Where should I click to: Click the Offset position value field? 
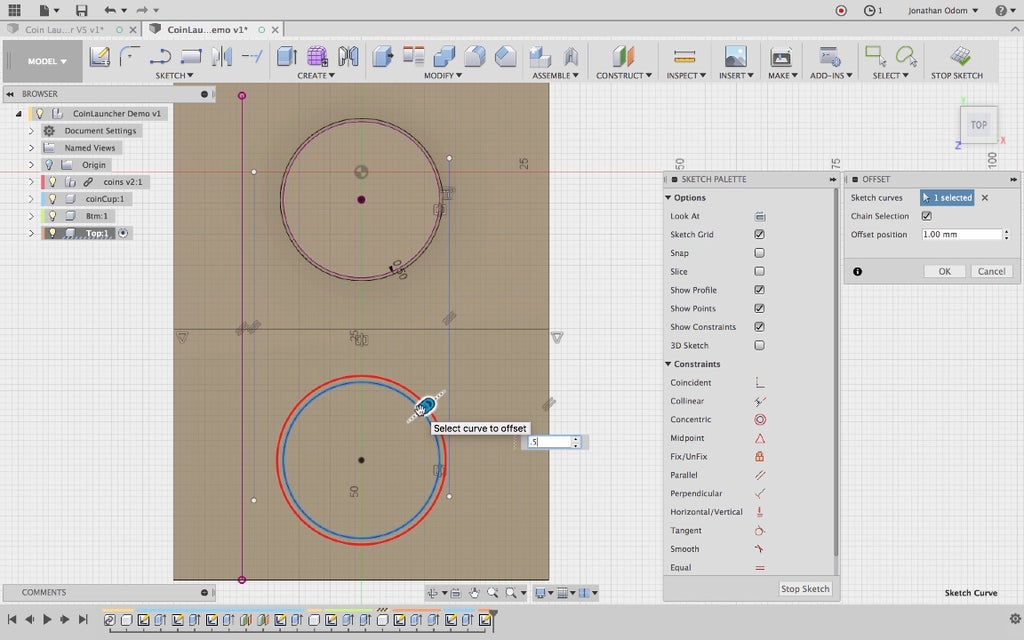coord(959,235)
